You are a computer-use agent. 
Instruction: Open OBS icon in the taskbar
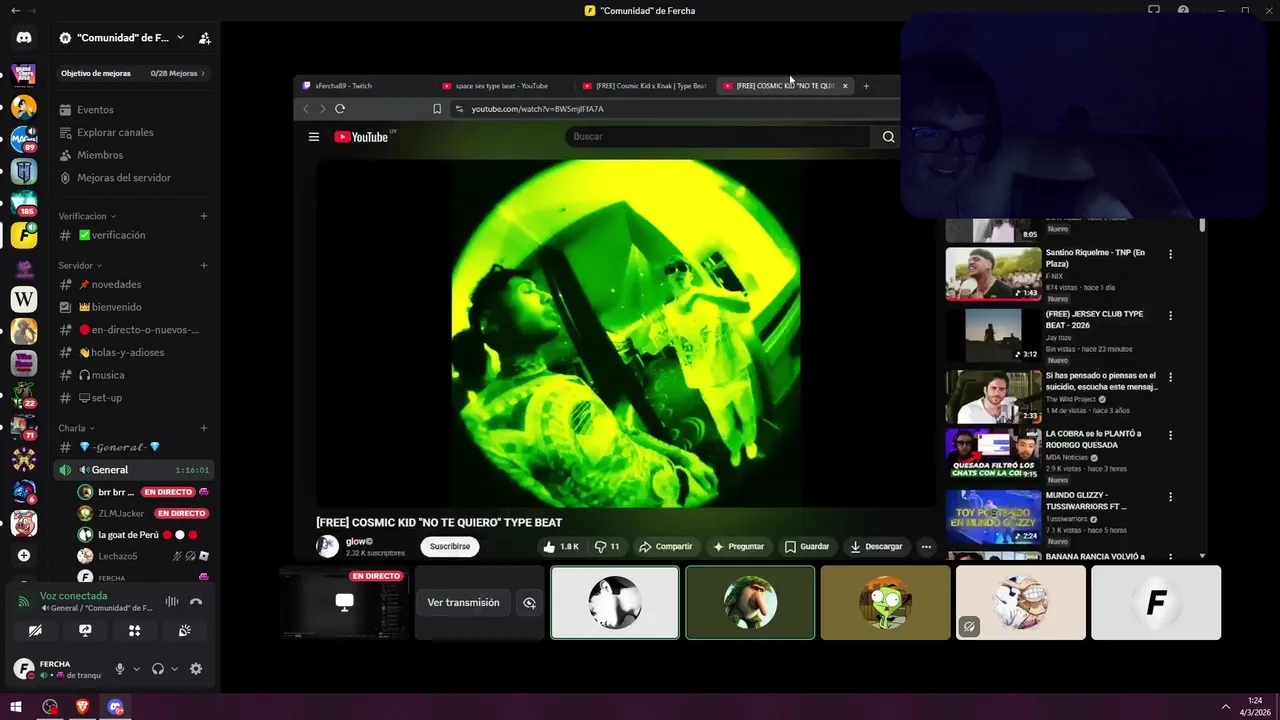point(50,707)
